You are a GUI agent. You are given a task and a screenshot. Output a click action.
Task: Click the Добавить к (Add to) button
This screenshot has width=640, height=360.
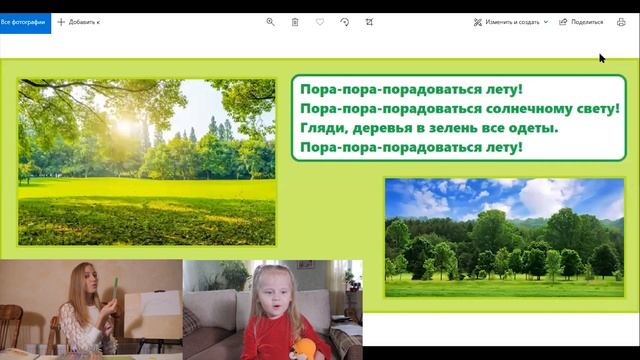[79, 22]
